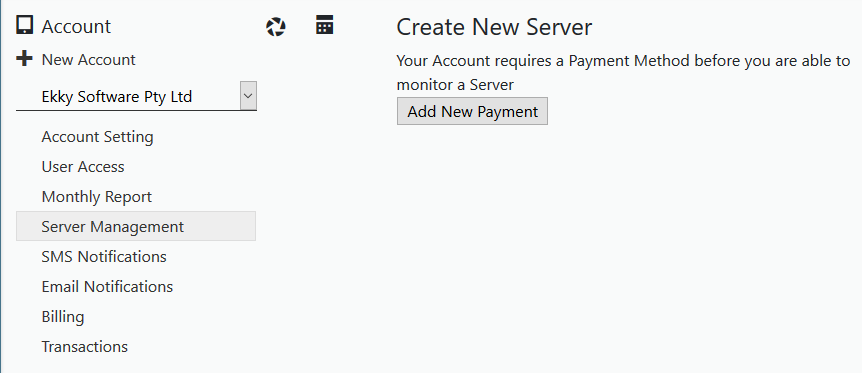Go to Billing section
This screenshot has width=862, height=373.
[63, 317]
